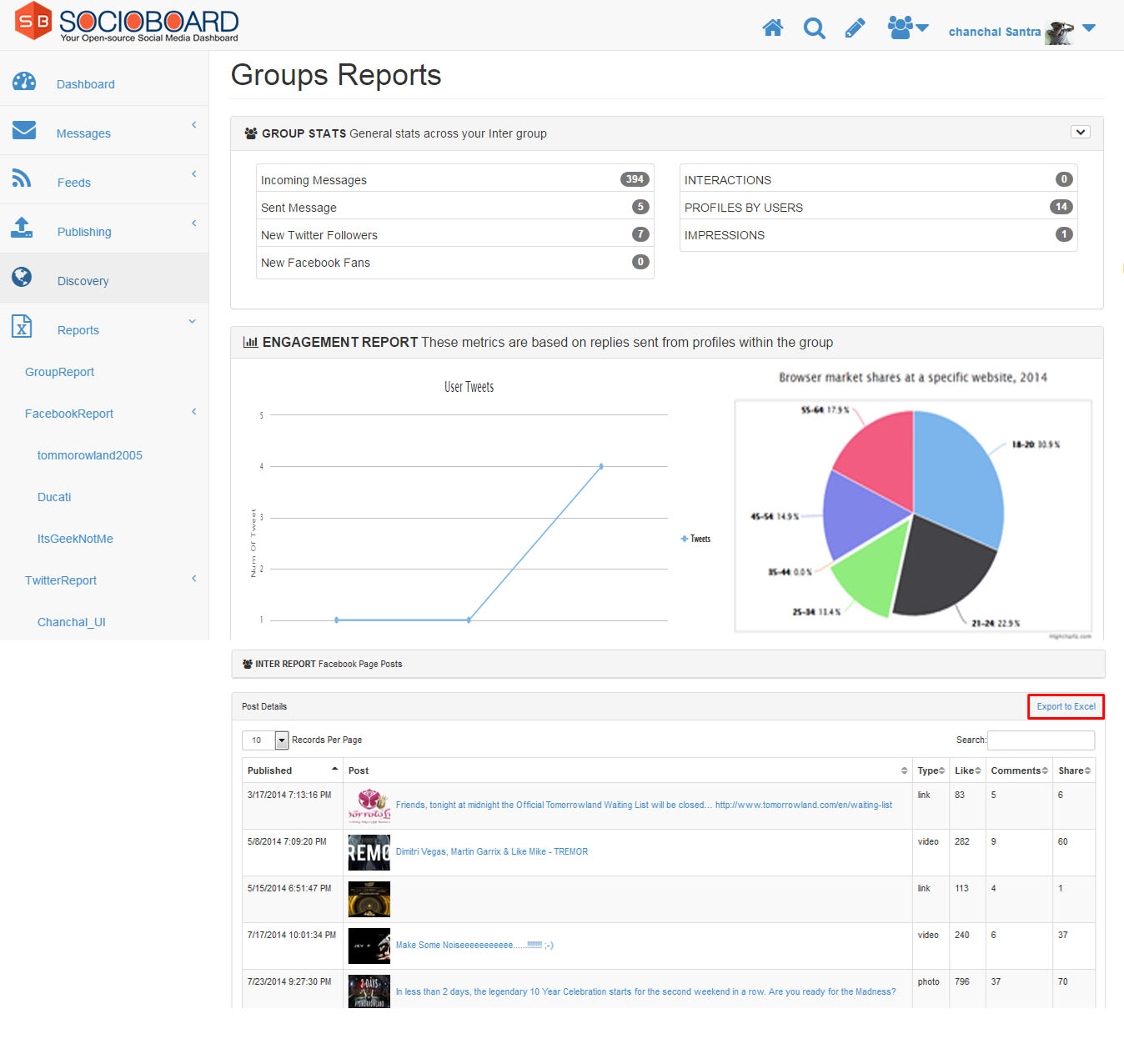
Task: Click IMPRESSIONS row
Action: pyautogui.click(x=879, y=234)
